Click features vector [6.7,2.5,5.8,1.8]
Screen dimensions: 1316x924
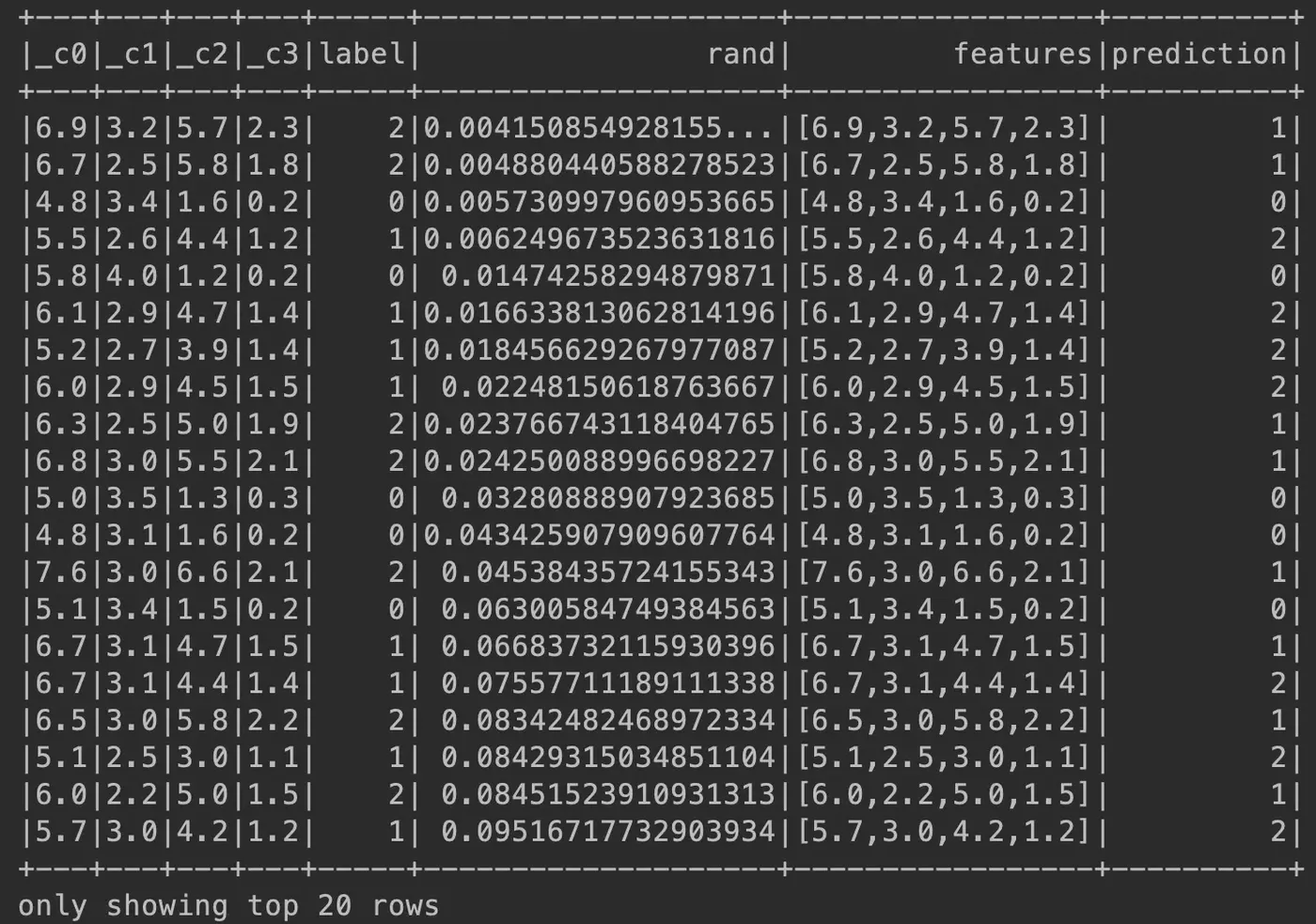[944, 165]
